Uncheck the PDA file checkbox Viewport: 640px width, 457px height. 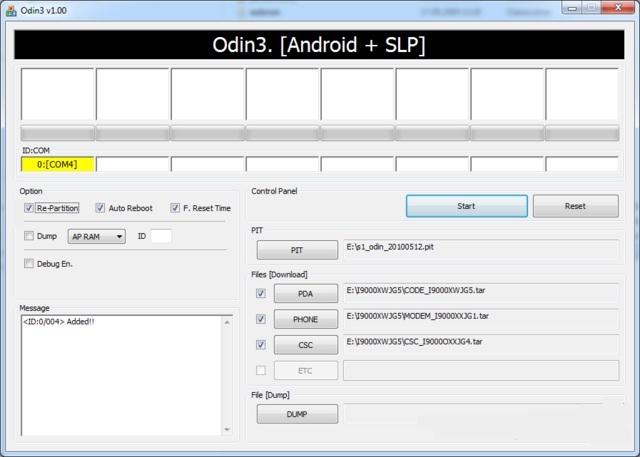(261, 293)
